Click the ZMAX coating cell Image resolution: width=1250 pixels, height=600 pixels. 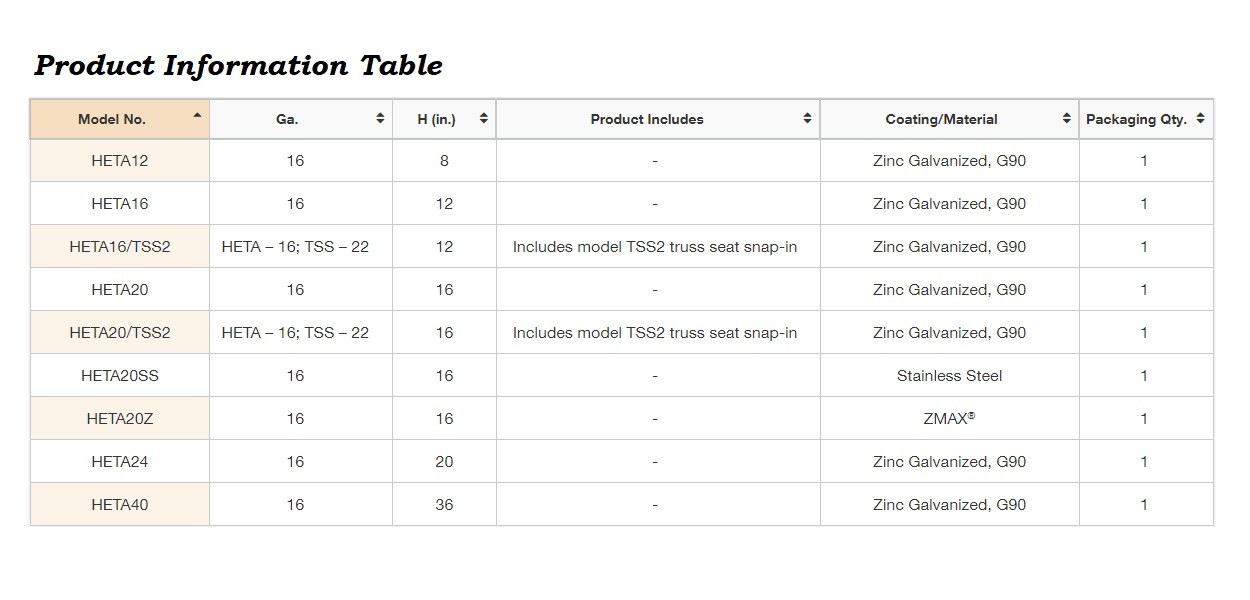tap(949, 419)
